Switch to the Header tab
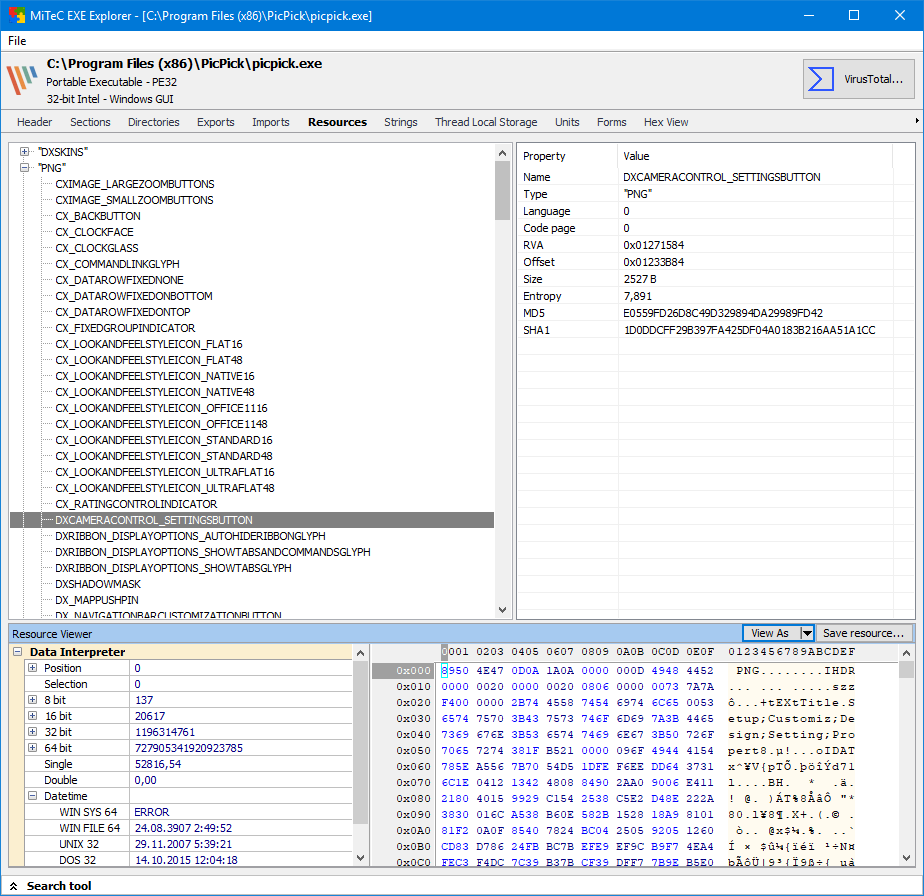Viewport: 924px width, 896px height. tap(35, 122)
